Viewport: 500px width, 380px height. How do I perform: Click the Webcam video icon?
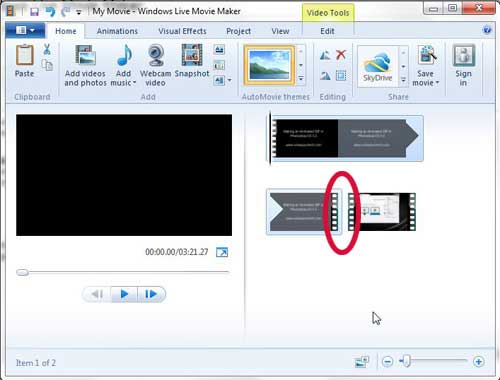click(x=156, y=55)
